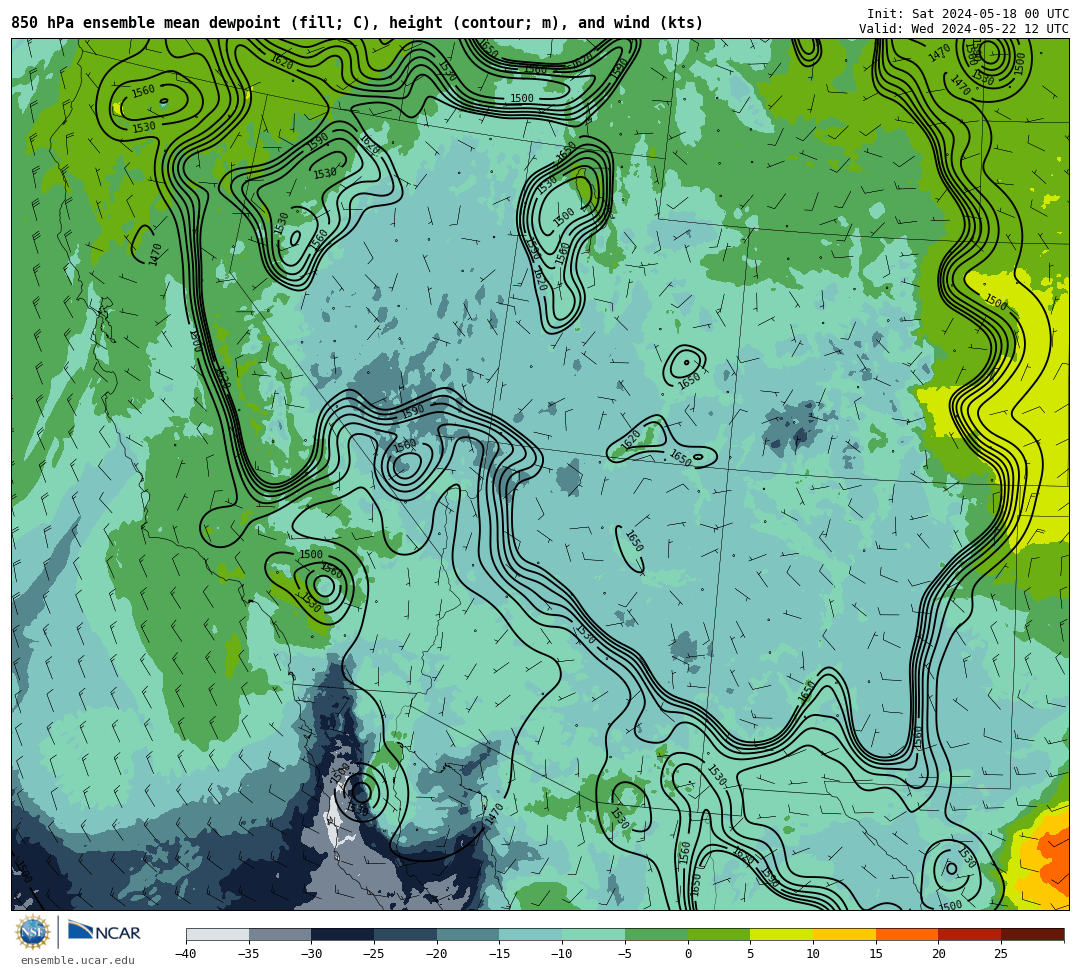Click the plot title '850 hPa ensemble mean dewpoint'
1080x973 pixels.
point(146,23)
